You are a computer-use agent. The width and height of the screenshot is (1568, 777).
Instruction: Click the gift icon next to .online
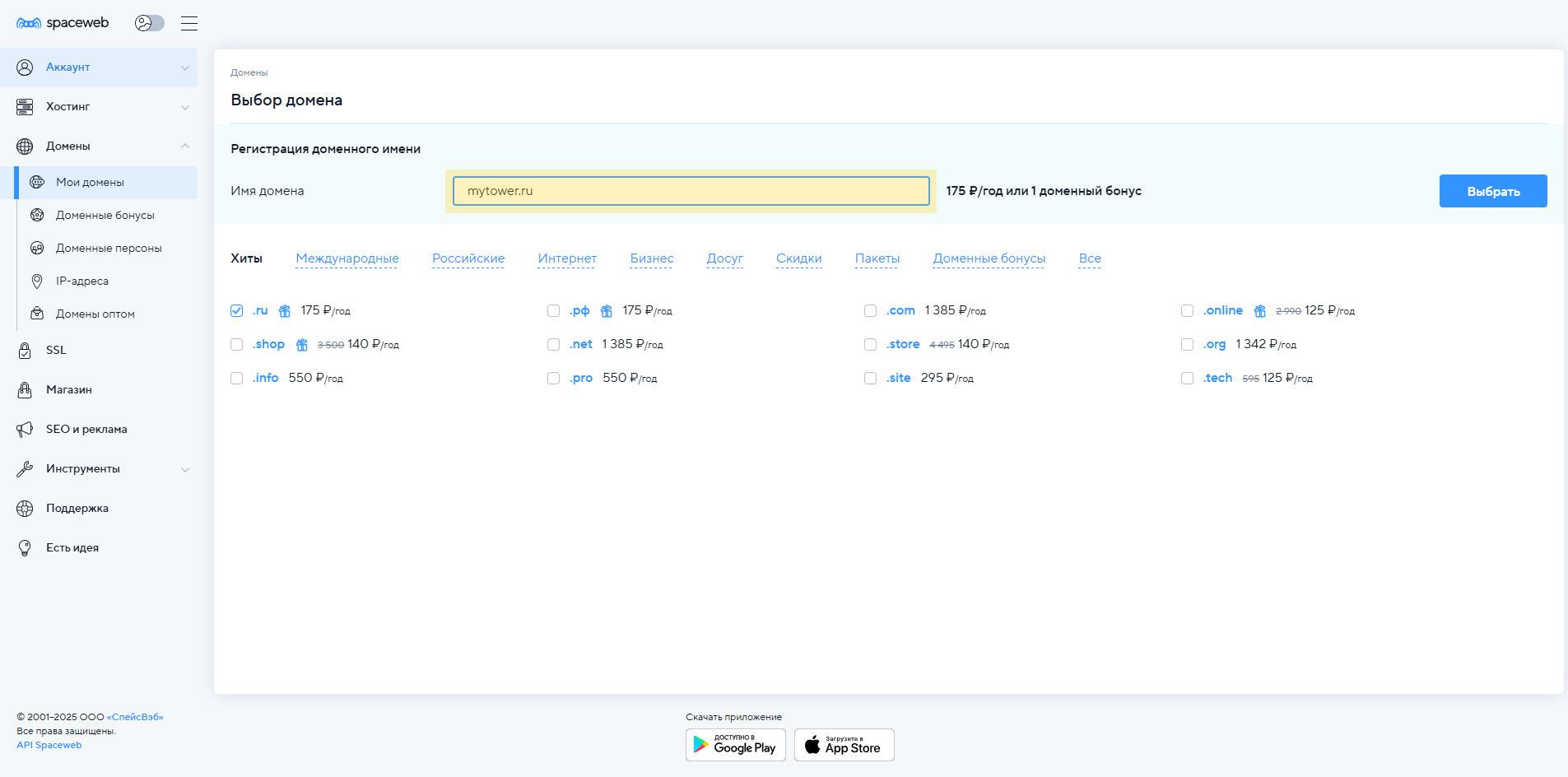pyautogui.click(x=1259, y=311)
